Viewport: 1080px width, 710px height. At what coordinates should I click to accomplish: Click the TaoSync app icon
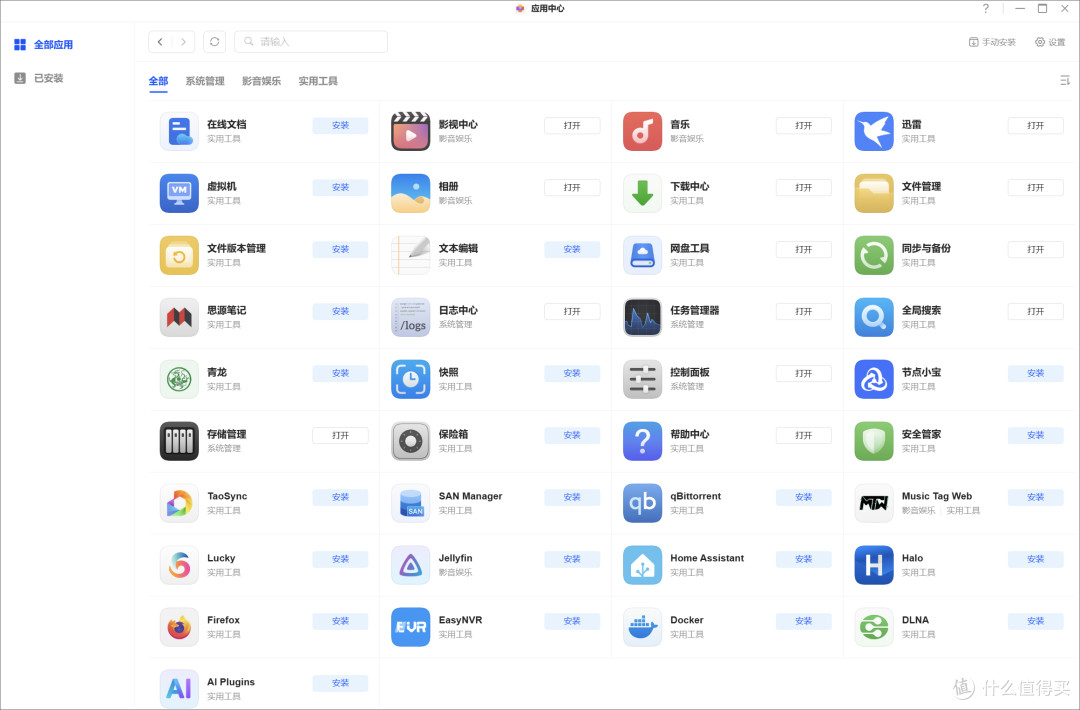[179, 503]
